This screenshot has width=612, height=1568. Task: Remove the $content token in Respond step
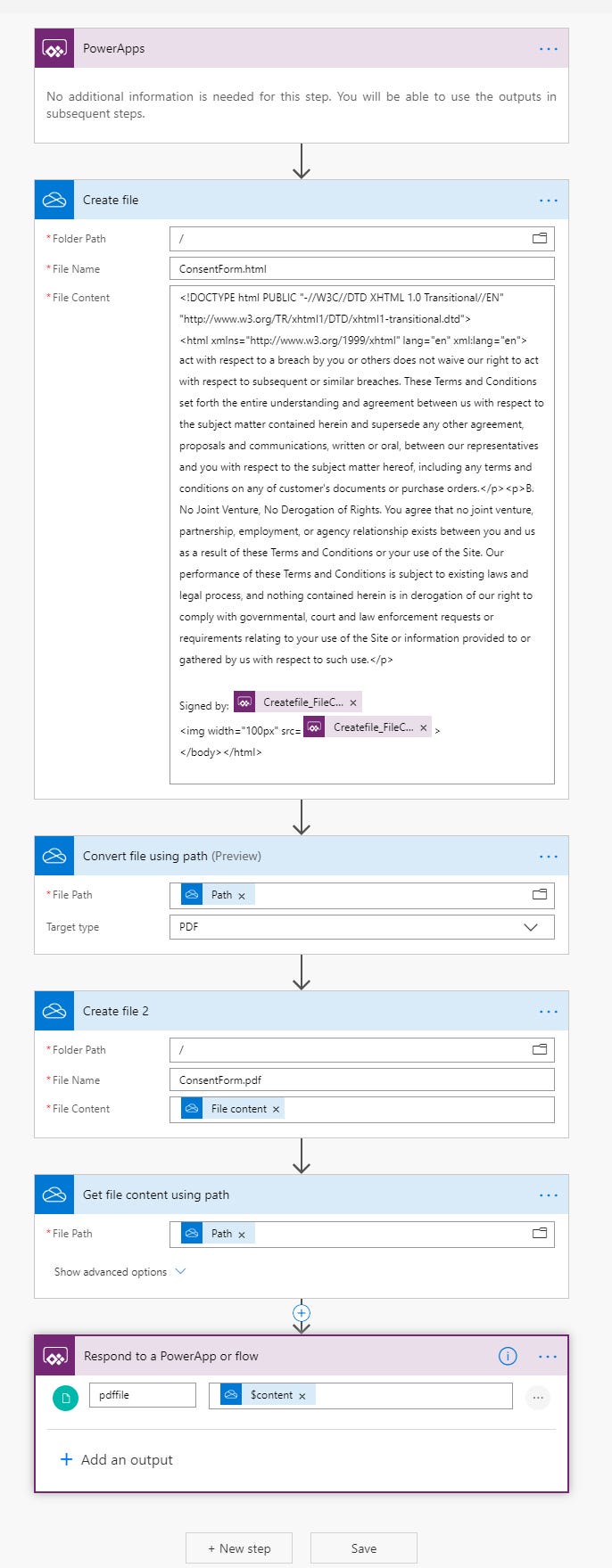tap(303, 1394)
